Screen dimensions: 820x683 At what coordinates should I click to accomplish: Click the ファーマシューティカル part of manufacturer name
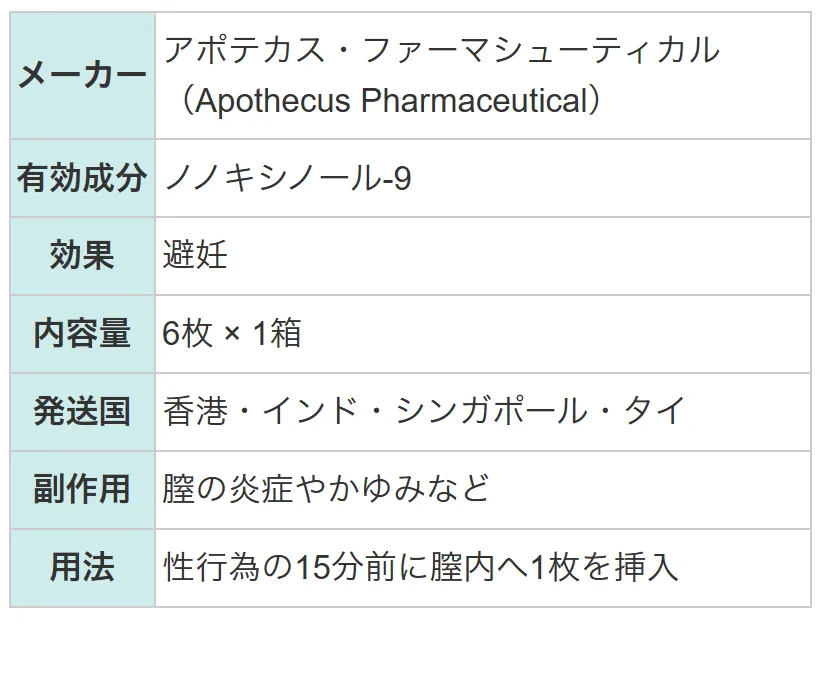pyautogui.click(x=541, y=50)
